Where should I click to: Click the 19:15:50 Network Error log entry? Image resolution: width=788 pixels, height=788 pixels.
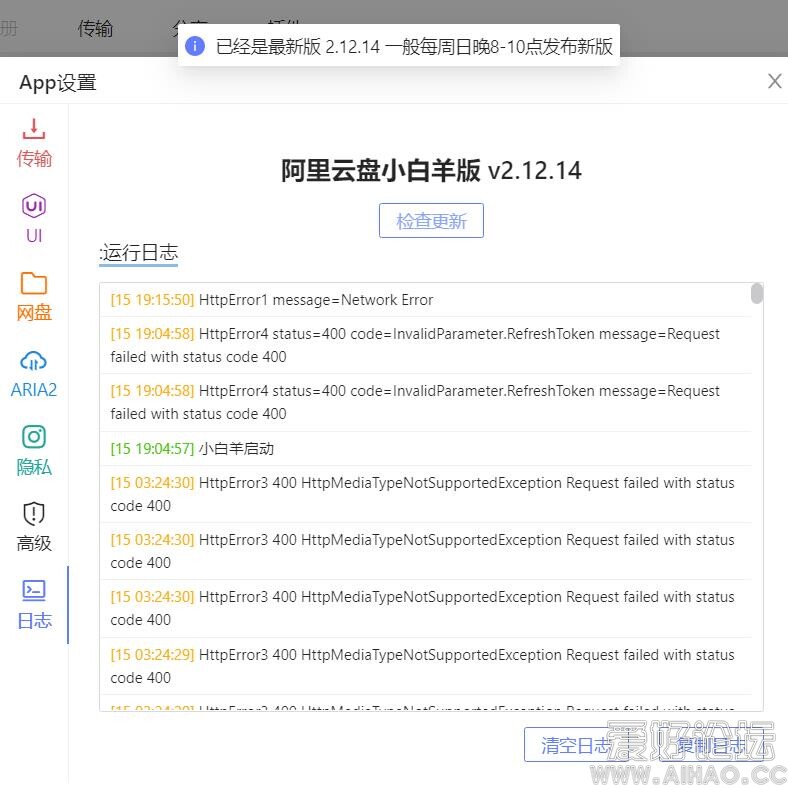click(425, 300)
